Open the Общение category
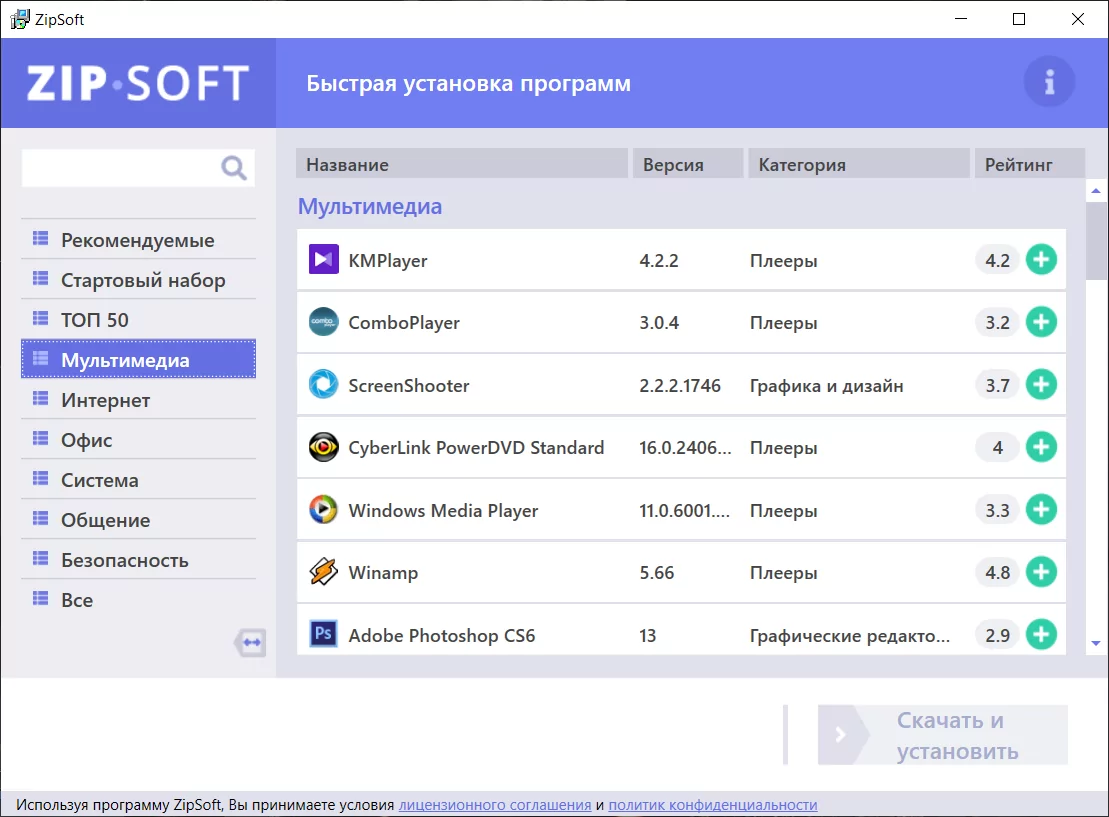The width and height of the screenshot is (1109, 817). coord(139,520)
